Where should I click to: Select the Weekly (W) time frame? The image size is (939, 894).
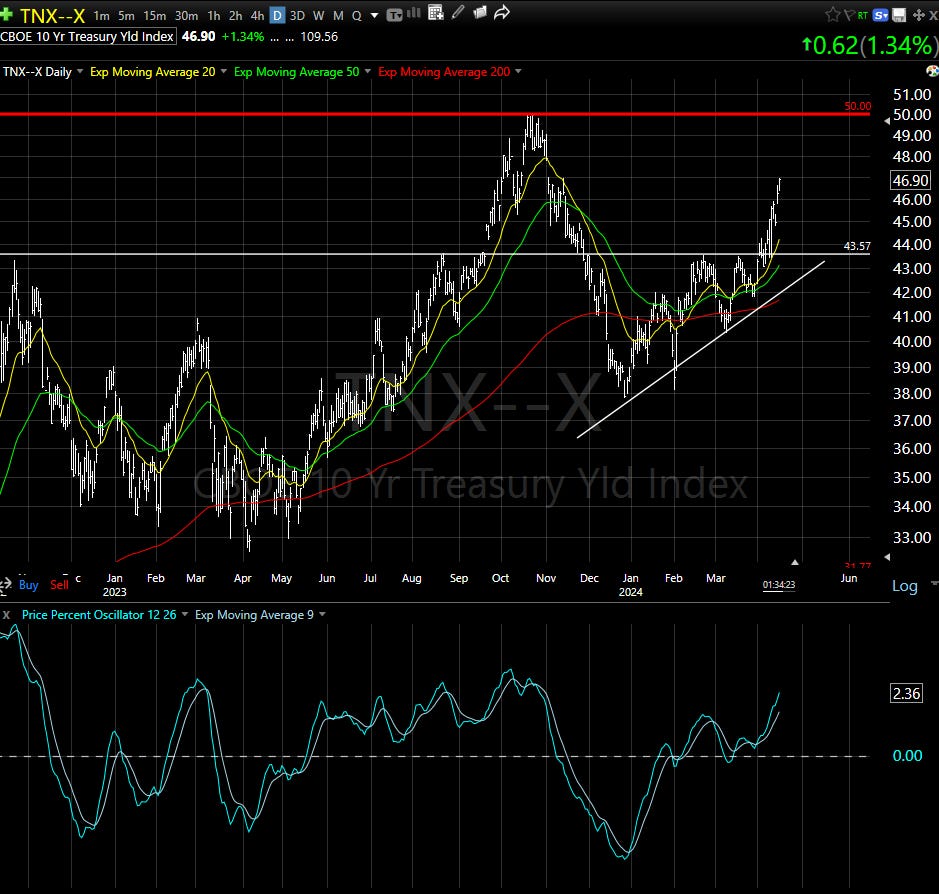[319, 16]
